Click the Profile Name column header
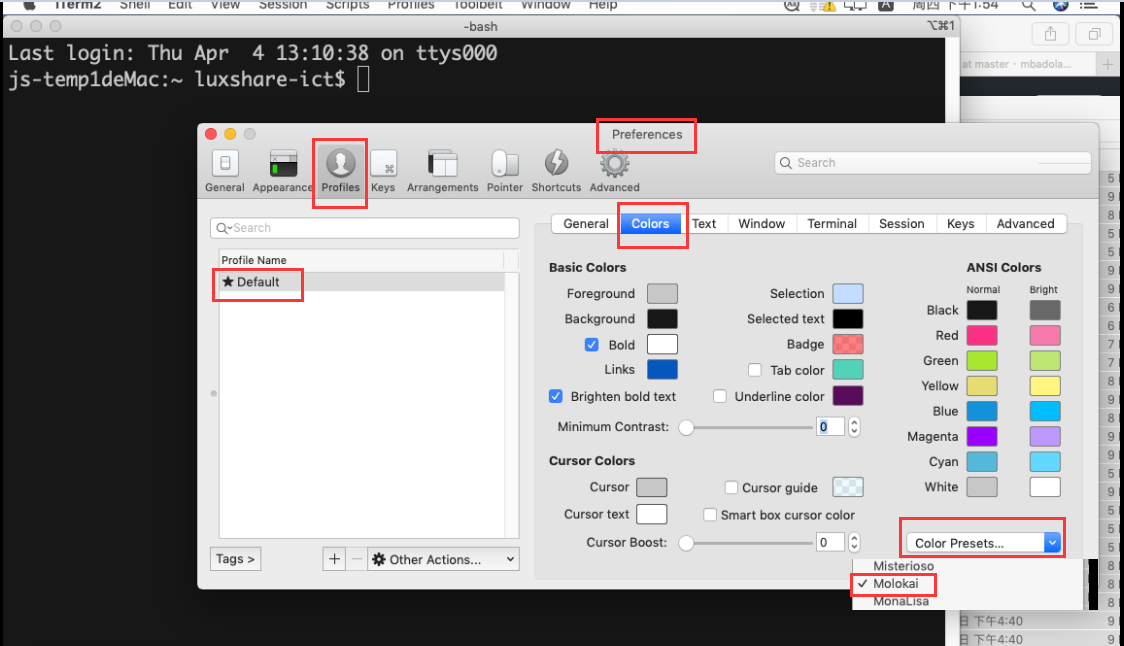Image resolution: width=1124 pixels, height=646 pixels. (x=361, y=260)
